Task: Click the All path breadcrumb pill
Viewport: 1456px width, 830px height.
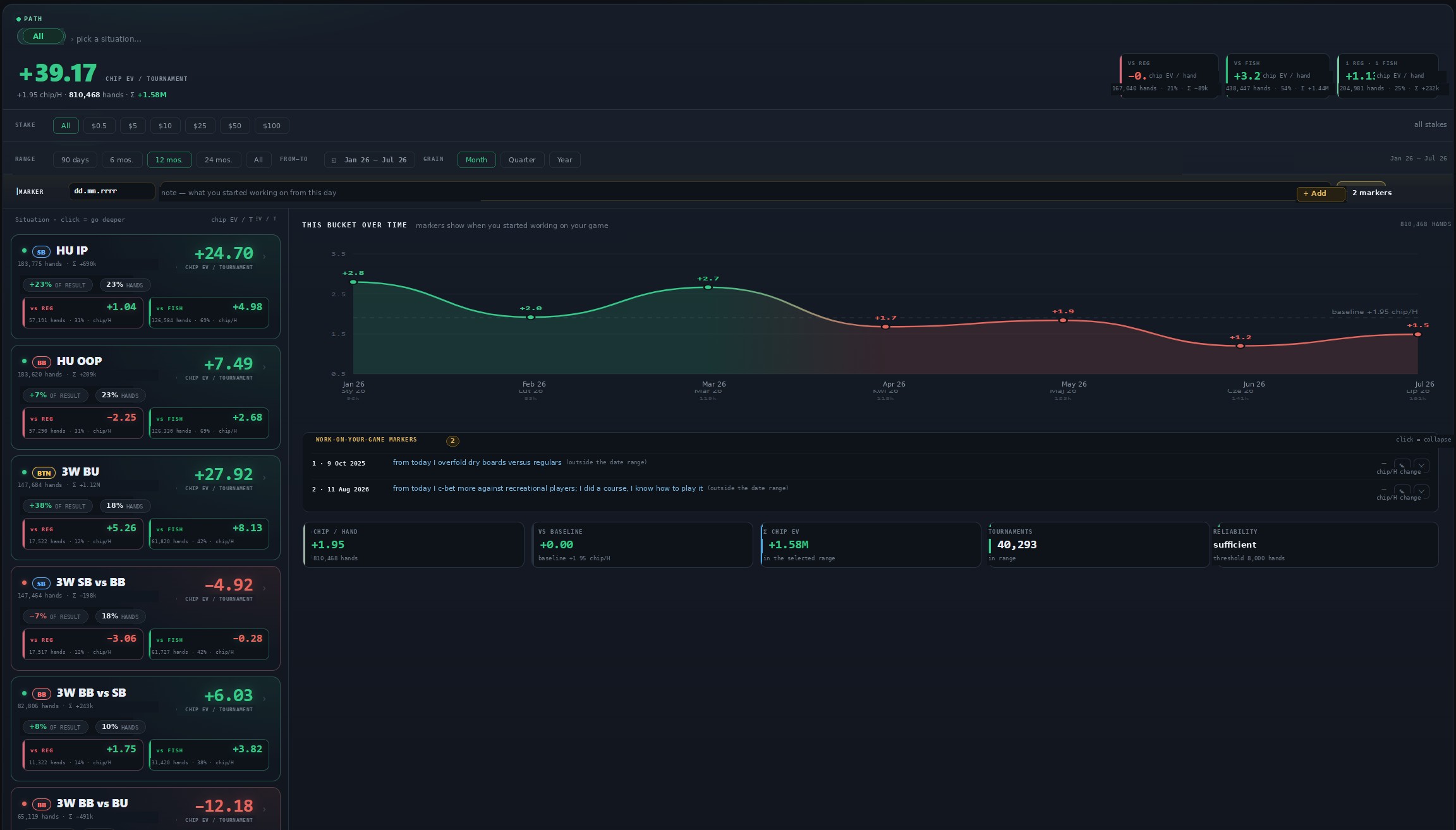Action: click(x=40, y=37)
